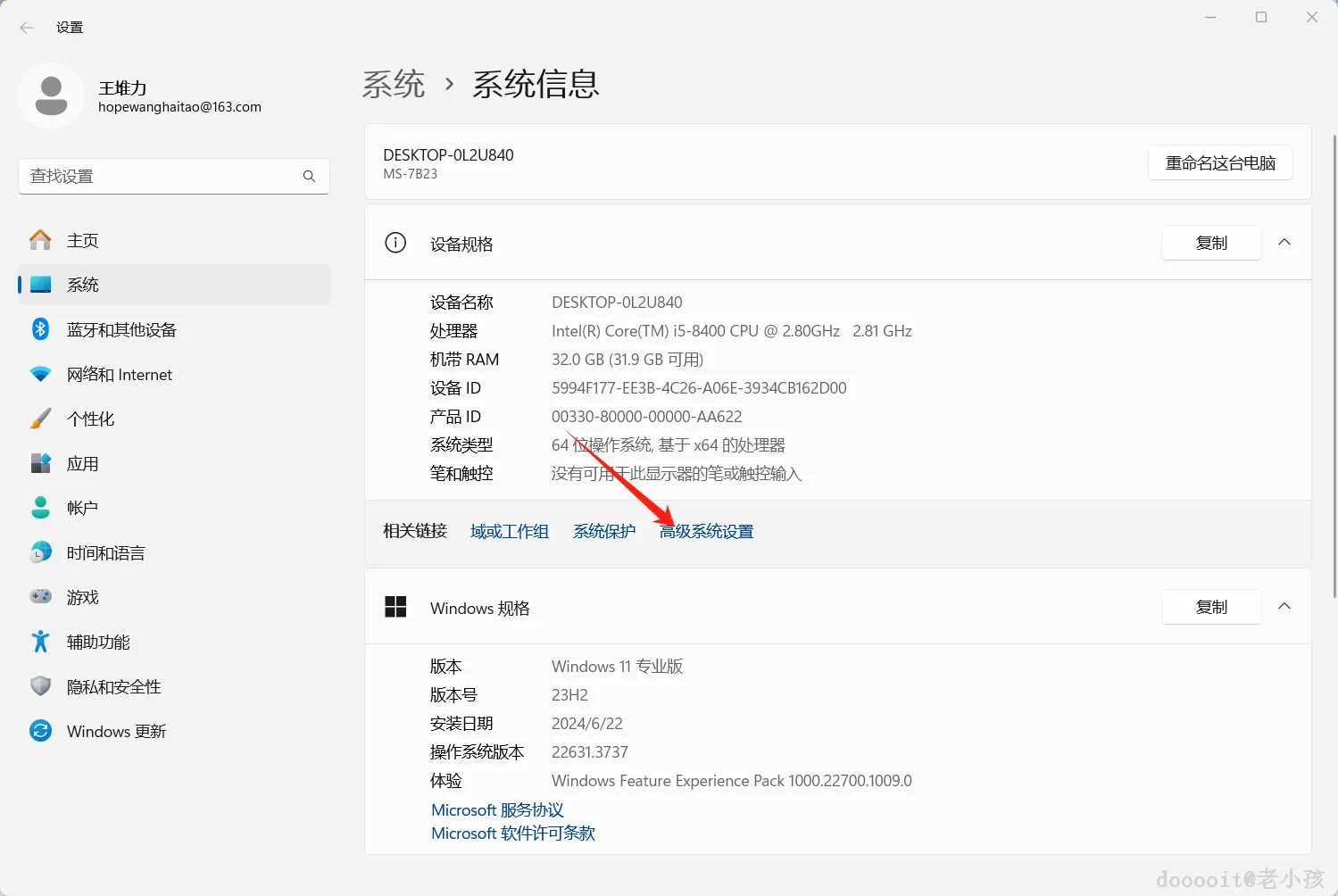Viewport: 1338px width, 896px height.
Task: Collapse the 设备规格 section chevron
Action: (1284, 243)
